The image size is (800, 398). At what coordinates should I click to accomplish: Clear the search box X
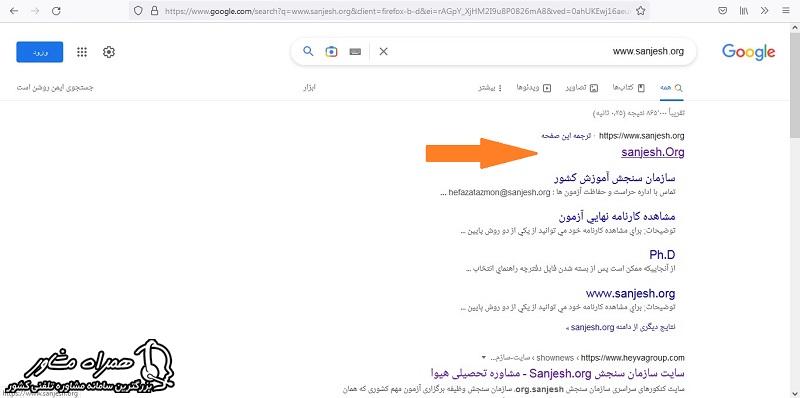click(x=384, y=52)
